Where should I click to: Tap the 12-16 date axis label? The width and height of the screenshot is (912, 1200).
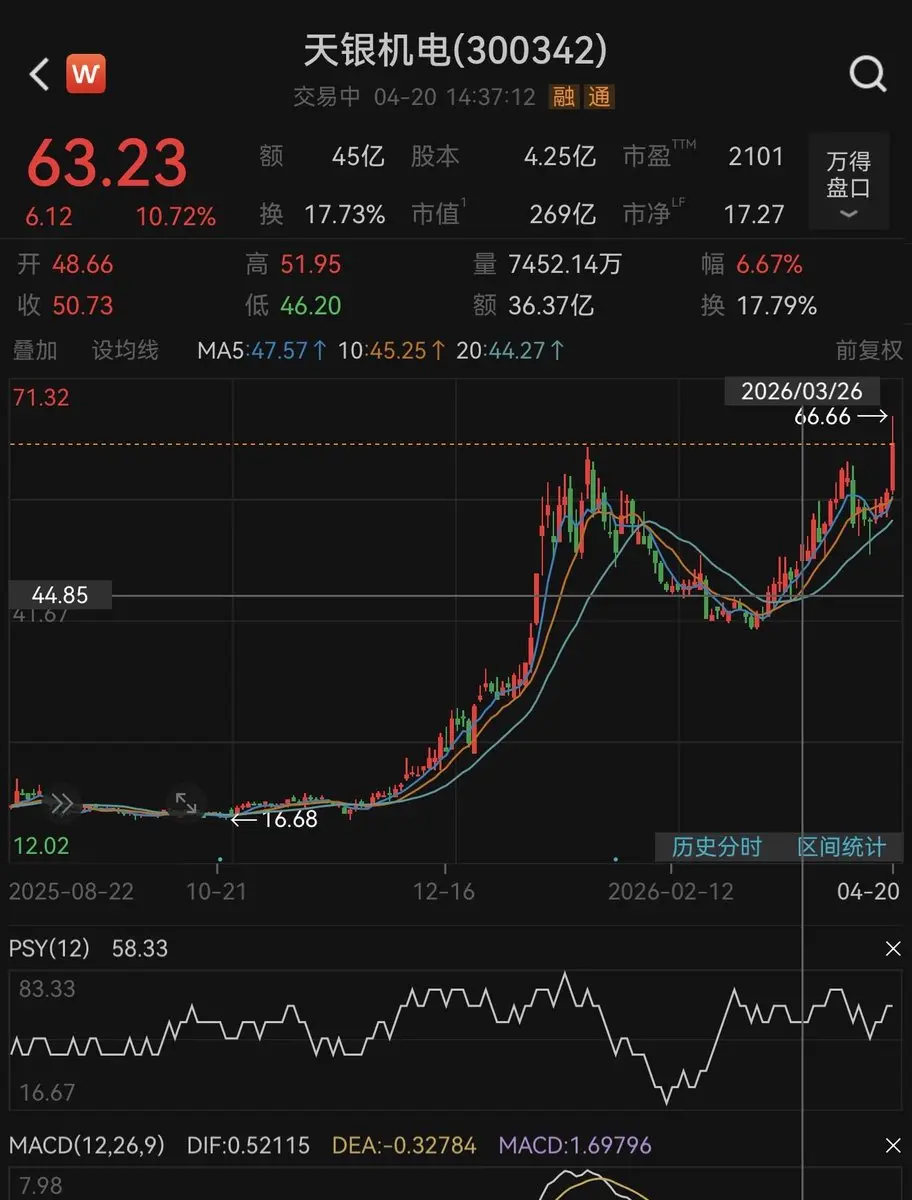point(443,891)
